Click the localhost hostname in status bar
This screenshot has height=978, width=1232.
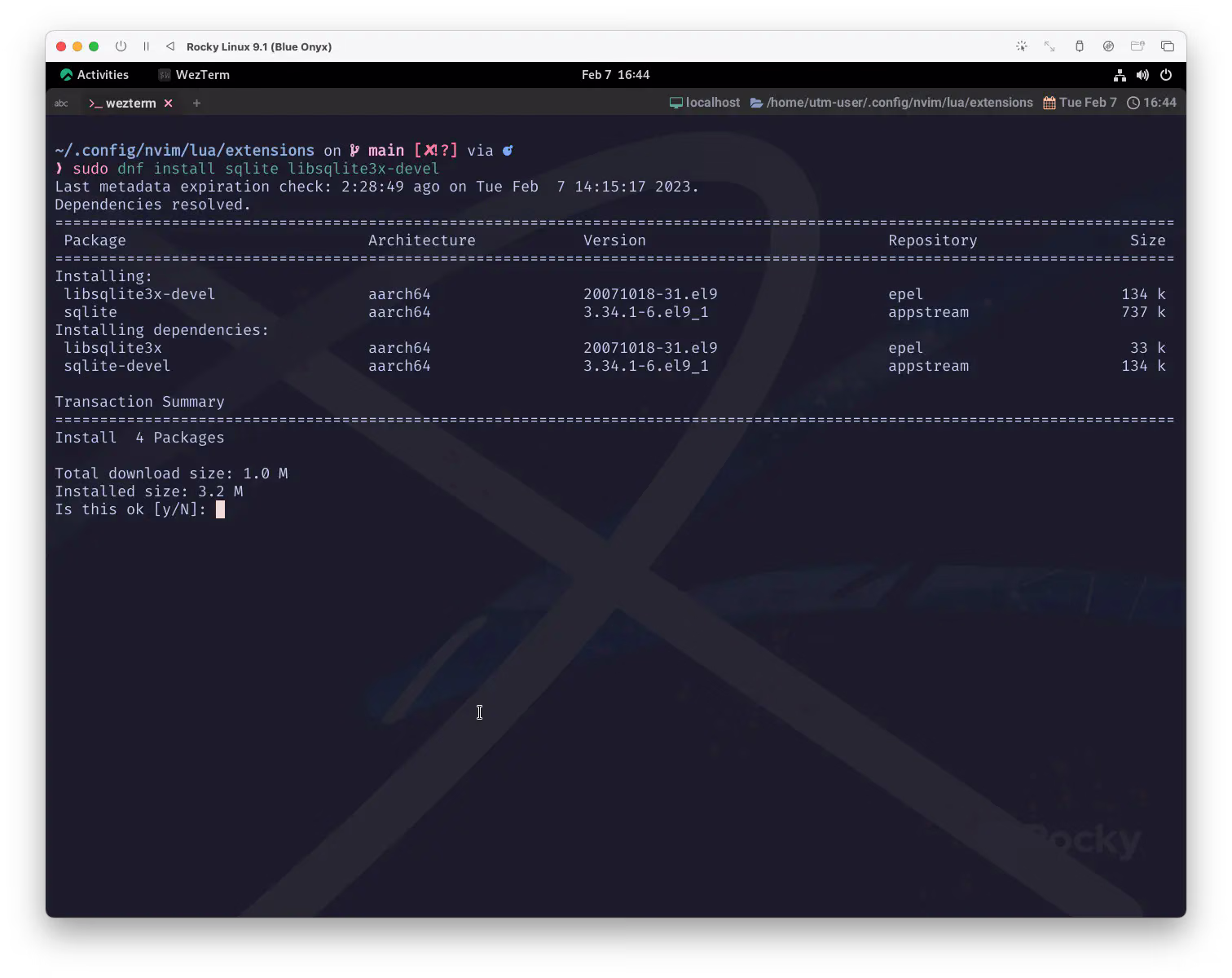(x=705, y=103)
